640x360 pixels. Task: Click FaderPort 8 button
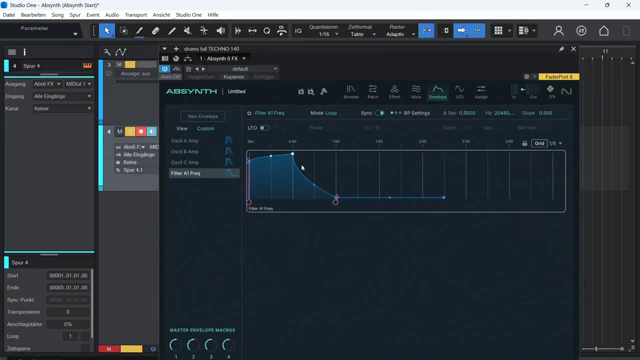click(x=559, y=77)
